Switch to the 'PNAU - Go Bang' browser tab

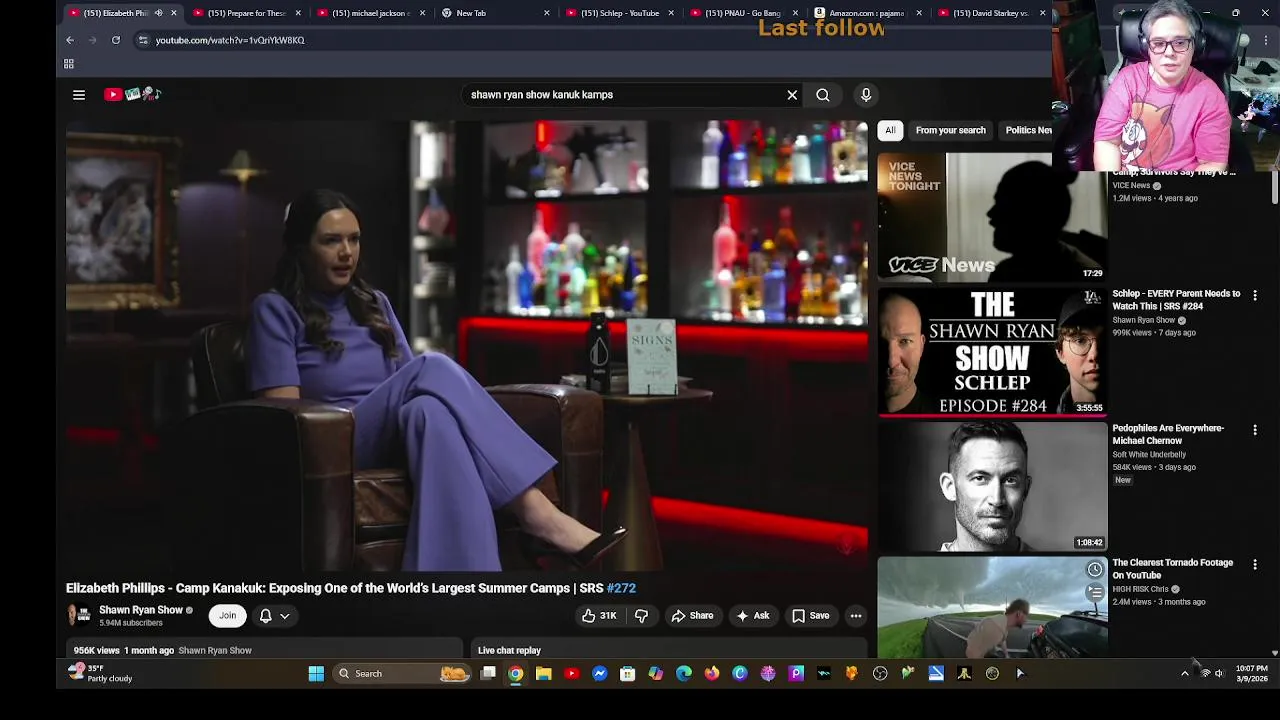tap(742, 13)
